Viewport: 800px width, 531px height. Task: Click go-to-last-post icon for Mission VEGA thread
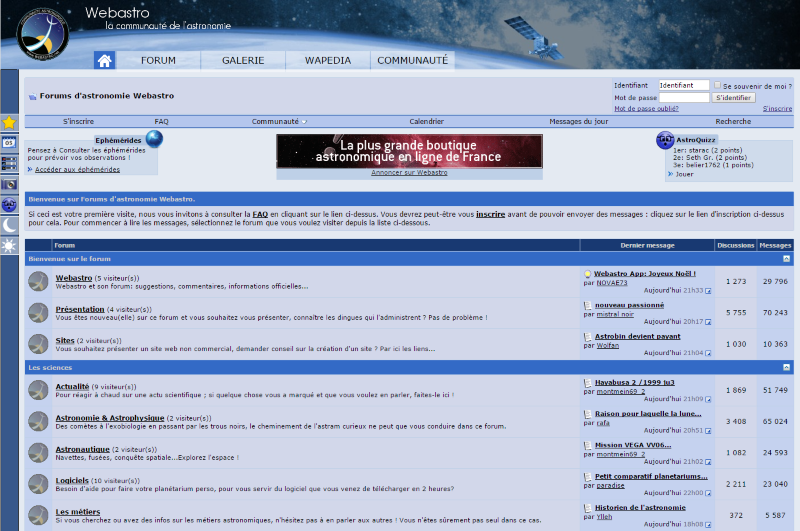[x=708, y=462]
